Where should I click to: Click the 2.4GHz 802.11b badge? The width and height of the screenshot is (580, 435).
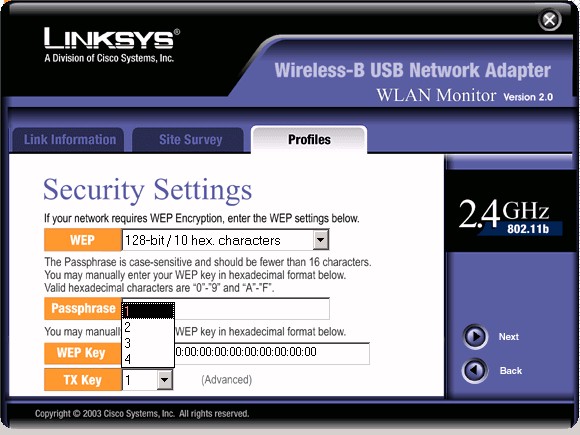pyautogui.click(x=510, y=218)
